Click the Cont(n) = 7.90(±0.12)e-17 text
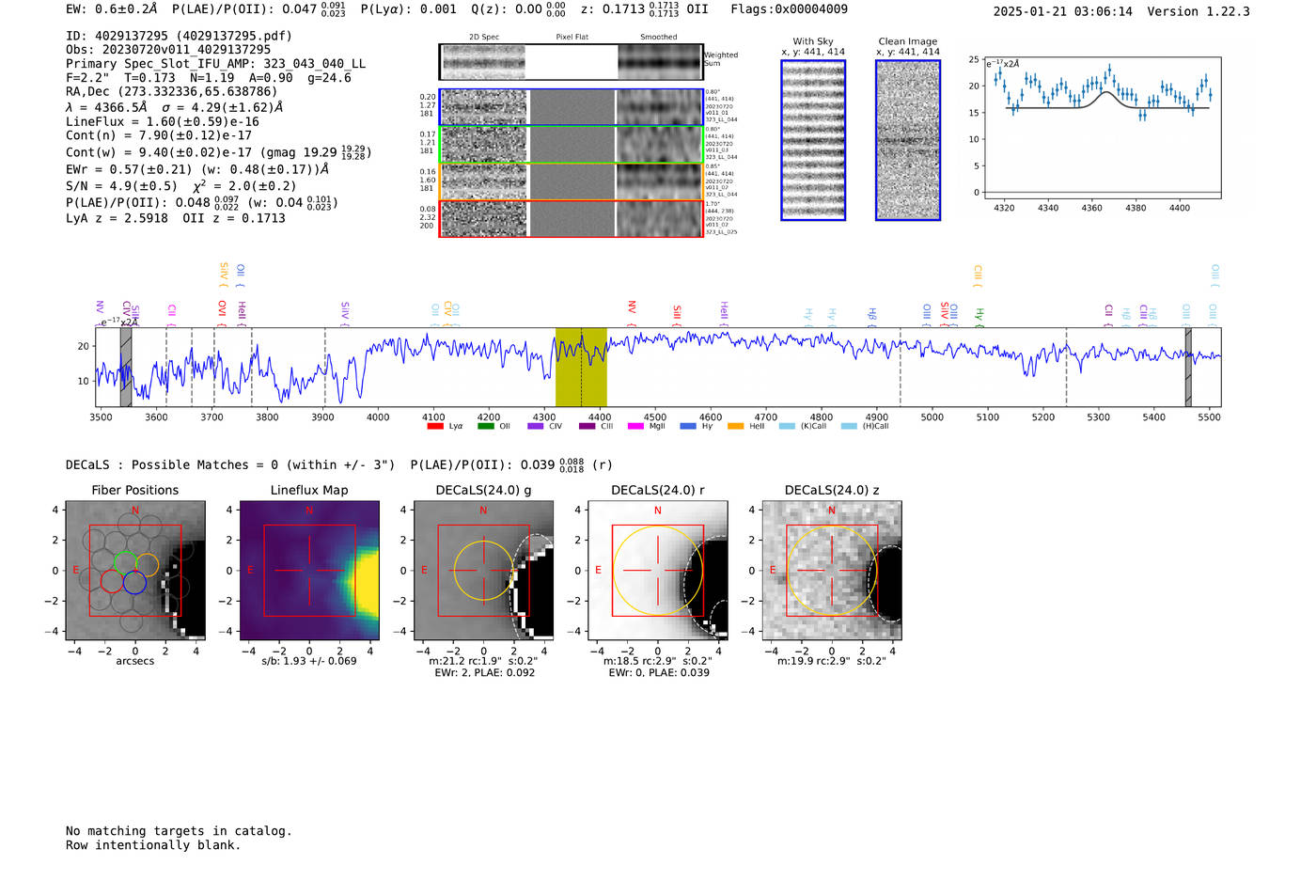This screenshot has height=896, width=1316. (x=159, y=135)
